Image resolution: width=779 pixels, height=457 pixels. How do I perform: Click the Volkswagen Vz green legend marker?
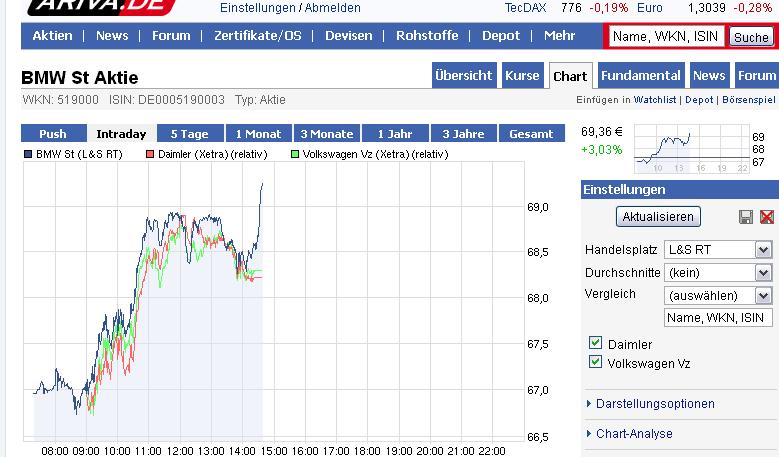[294, 154]
